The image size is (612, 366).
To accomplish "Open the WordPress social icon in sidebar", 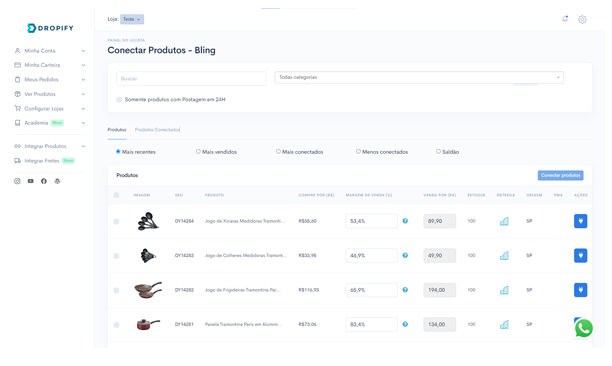I will coord(57,181).
